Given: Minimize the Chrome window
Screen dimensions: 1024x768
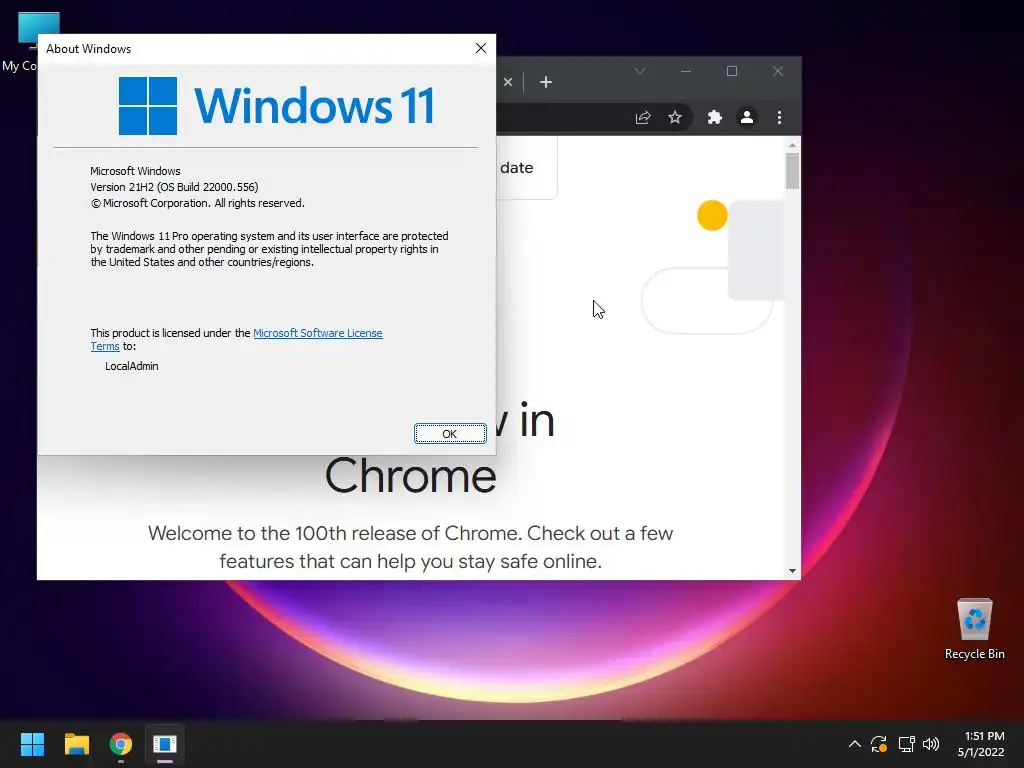Looking at the screenshot, I should [686, 71].
